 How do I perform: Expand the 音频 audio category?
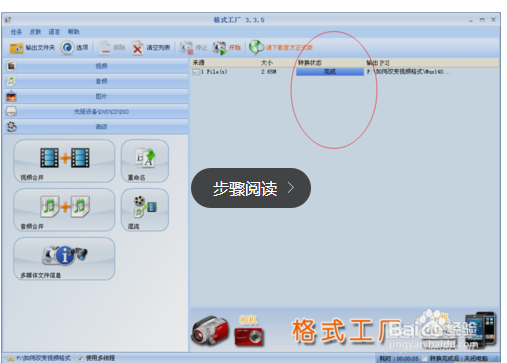96,81
